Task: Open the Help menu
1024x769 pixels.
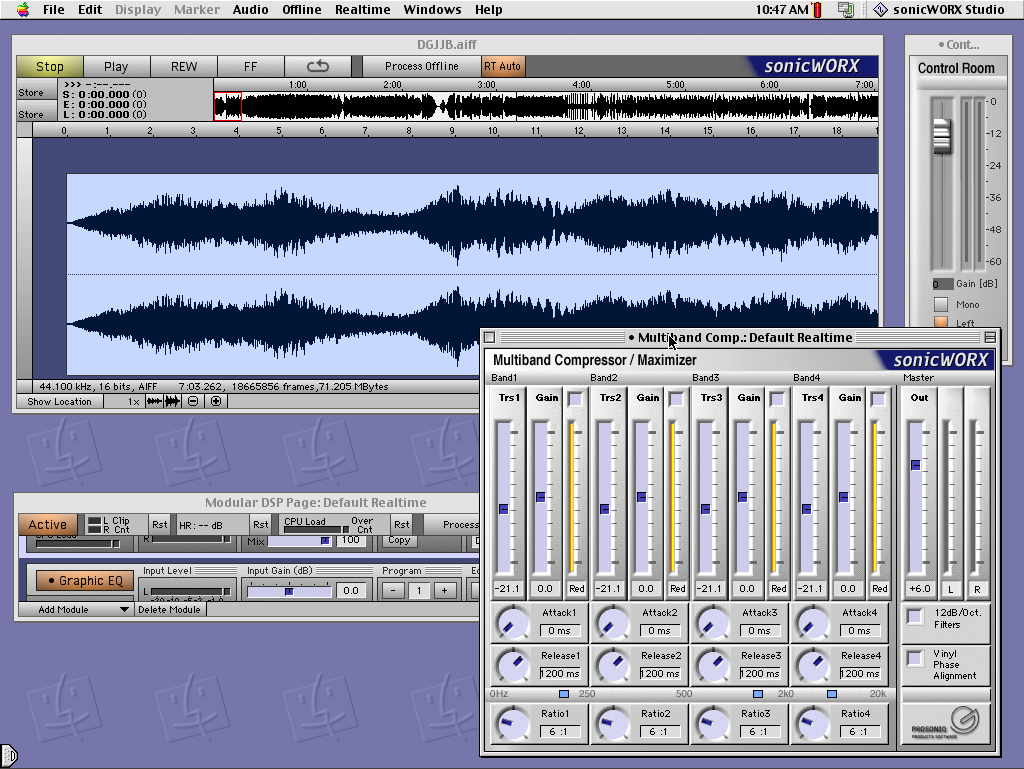Action: click(488, 9)
